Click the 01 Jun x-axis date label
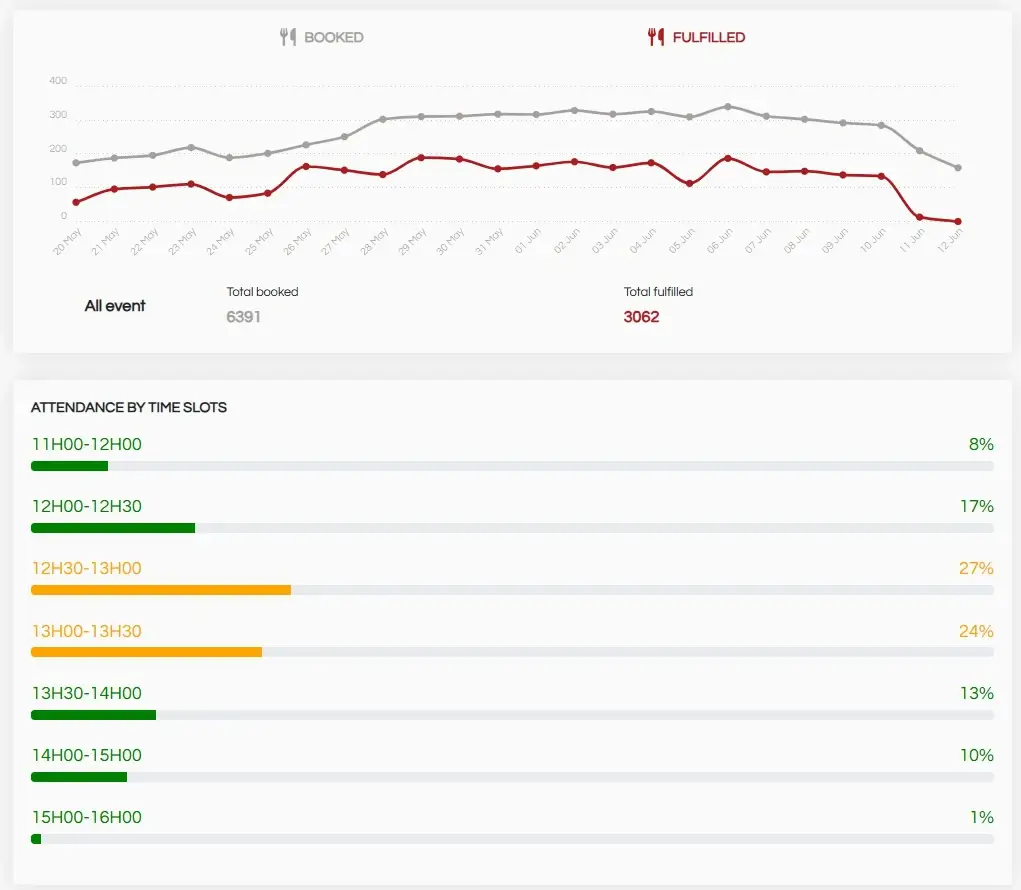 pos(527,242)
